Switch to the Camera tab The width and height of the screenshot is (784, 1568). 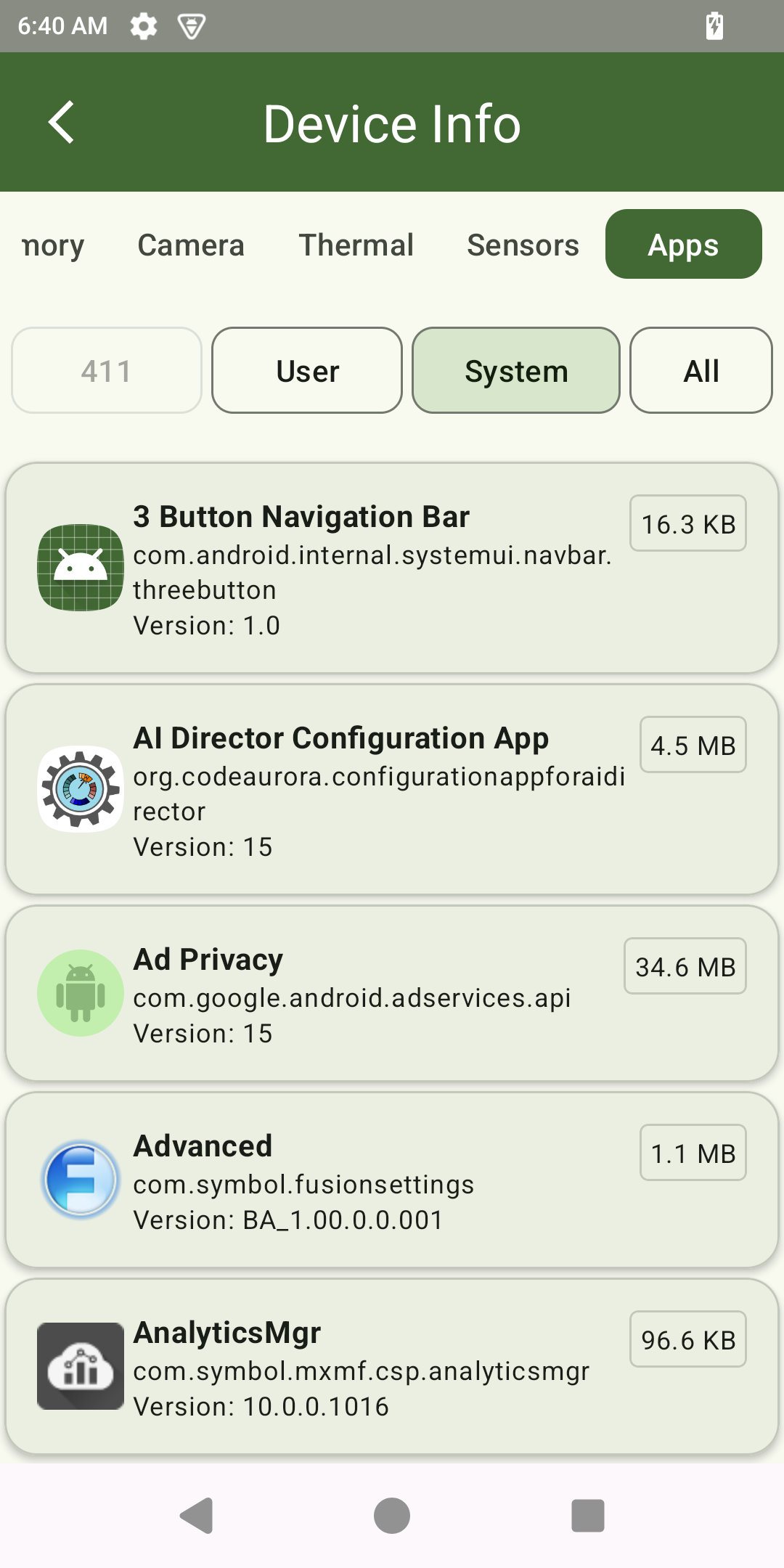(x=191, y=245)
